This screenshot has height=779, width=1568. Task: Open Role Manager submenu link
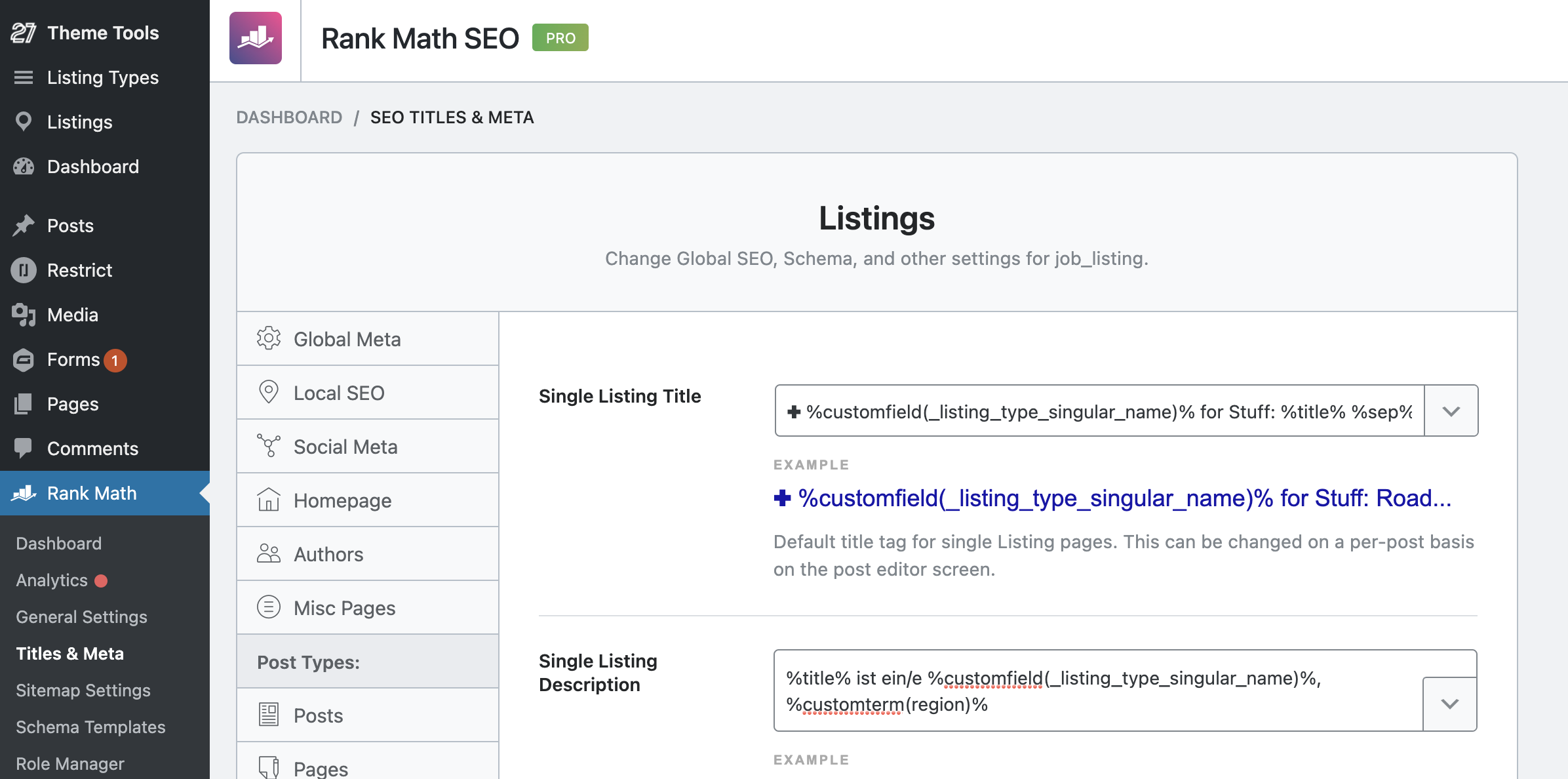click(70, 764)
